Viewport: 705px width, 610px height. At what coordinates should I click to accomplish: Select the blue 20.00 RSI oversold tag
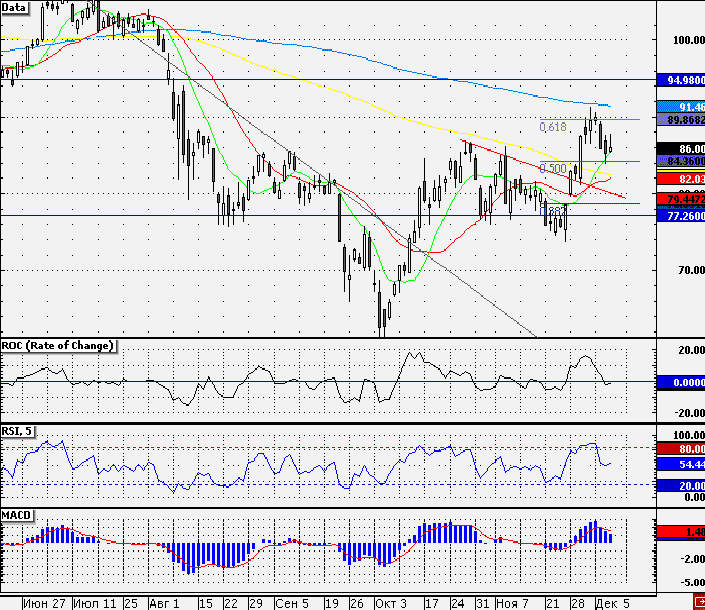(x=681, y=485)
